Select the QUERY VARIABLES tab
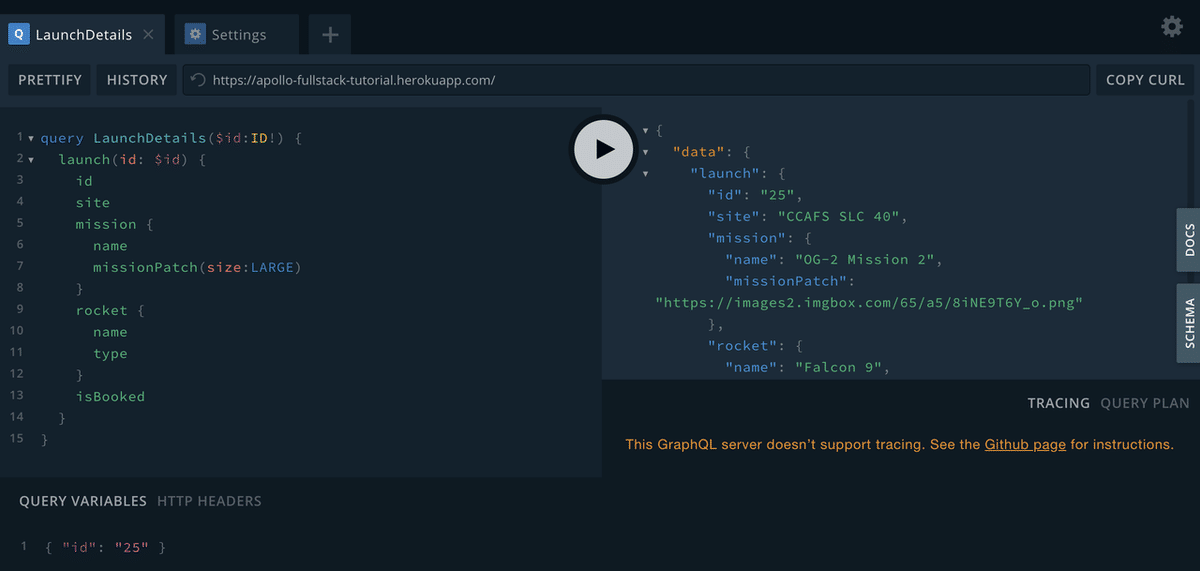This screenshot has width=1200, height=571. 83,501
